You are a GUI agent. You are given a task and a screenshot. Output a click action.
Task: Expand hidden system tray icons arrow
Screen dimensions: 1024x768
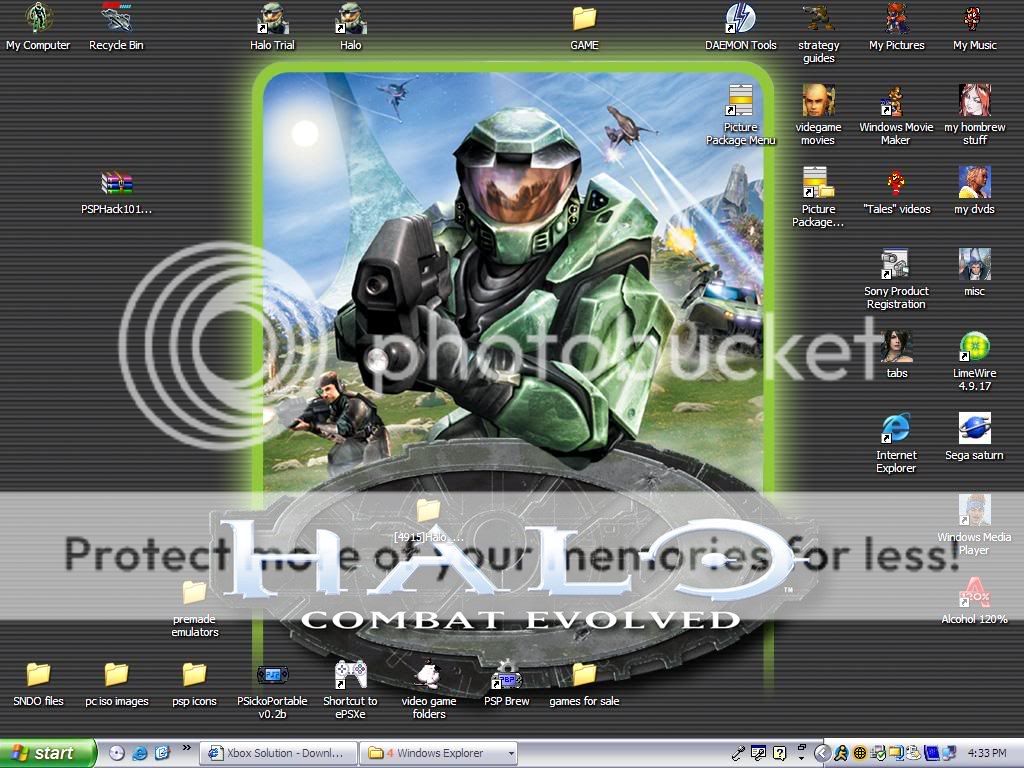(x=822, y=753)
